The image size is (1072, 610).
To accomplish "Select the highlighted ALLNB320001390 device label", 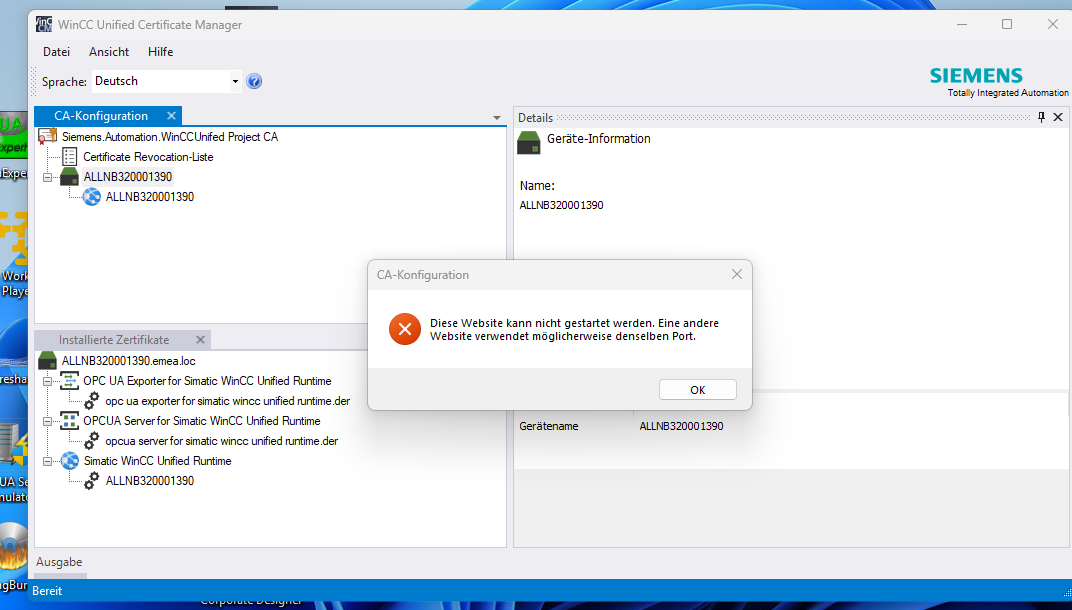I will (128, 176).
